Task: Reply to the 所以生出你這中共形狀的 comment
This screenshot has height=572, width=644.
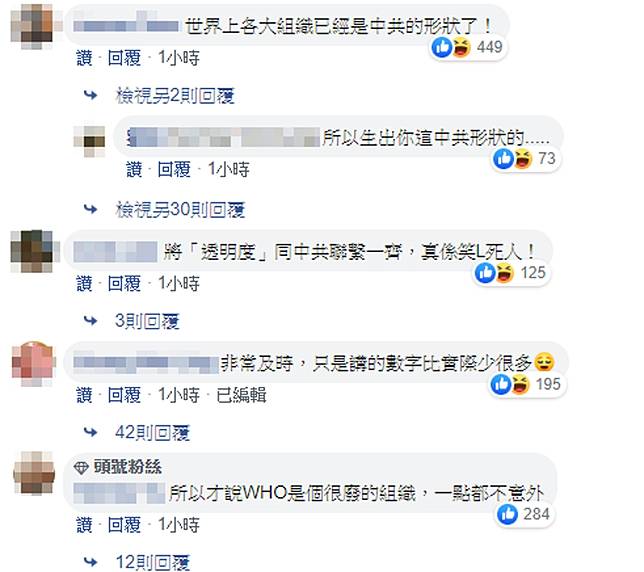Action: pyautogui.click(x=174, y=170)
